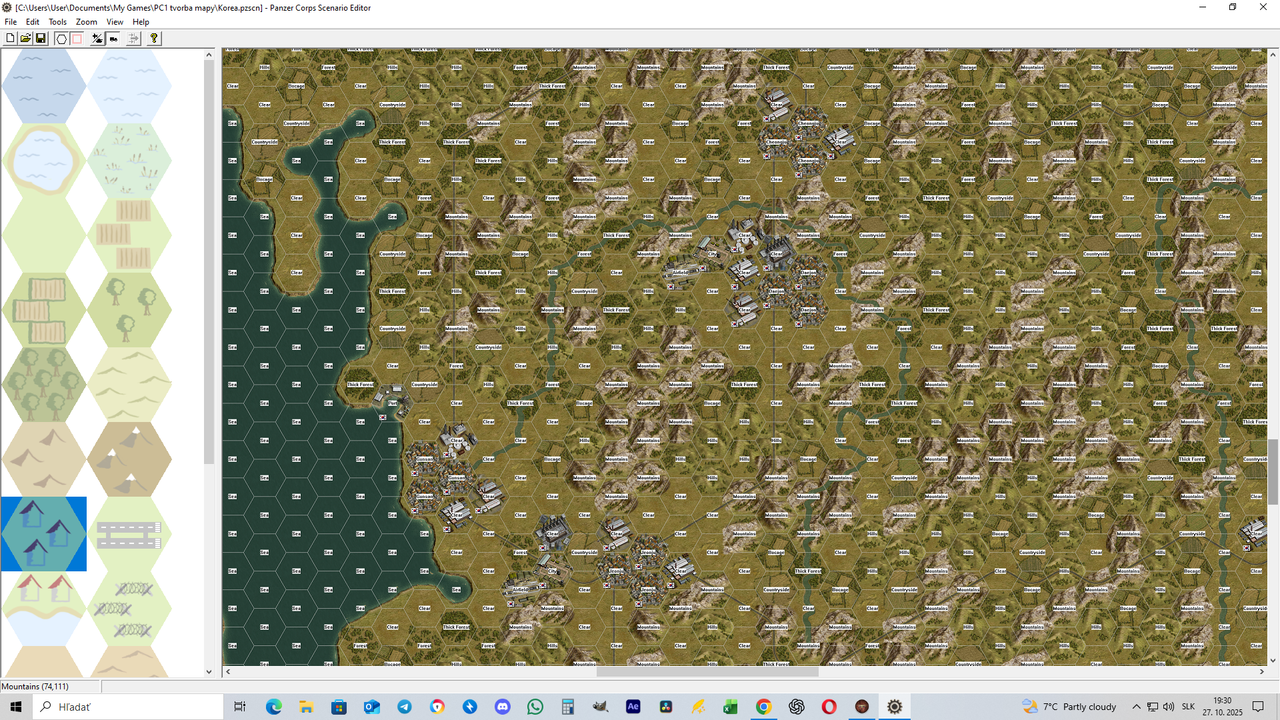Open a scenario file via folder icon
The width and height of the screenshot is (1280, 720).
26,38
